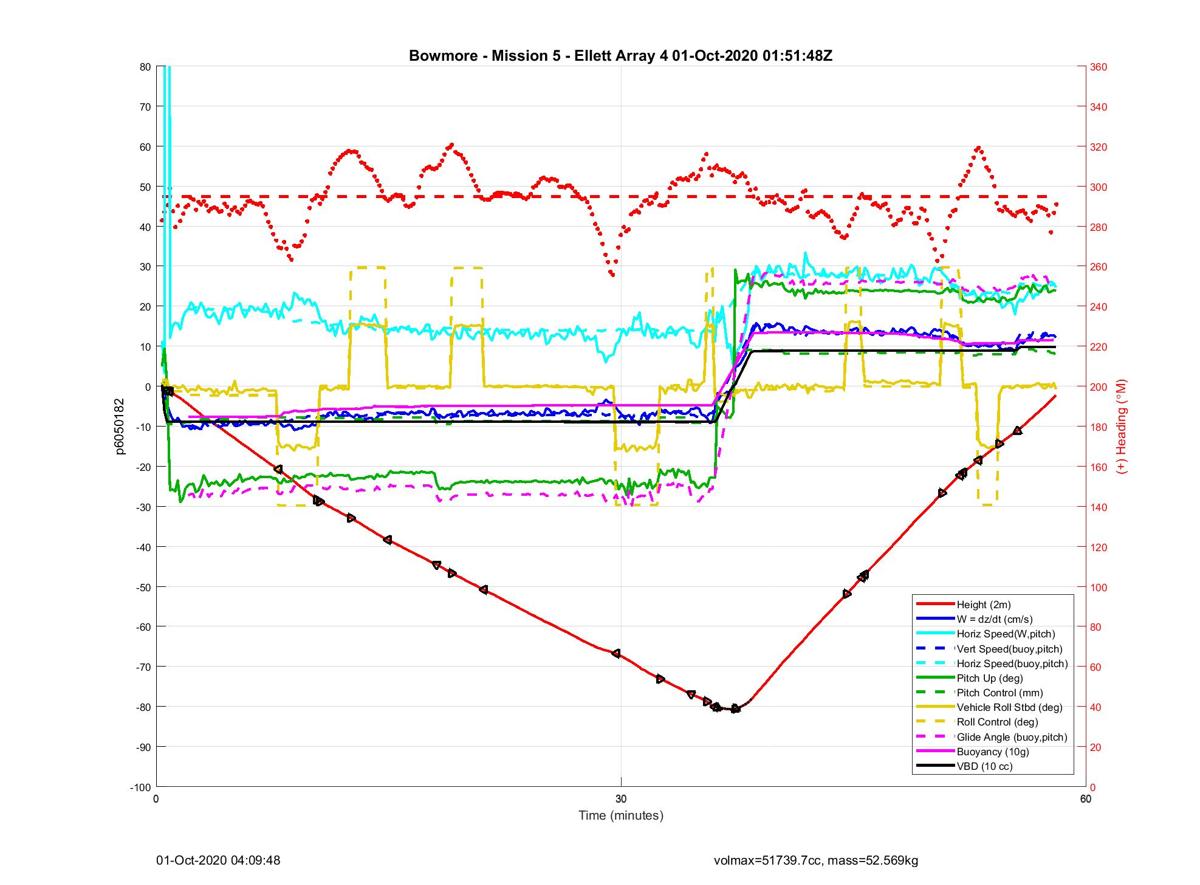Select the "volmax=51739.7cc, mass=52.569kg" footer text
Image resolution: width=1200 pixels, height=885 pixels.
click(817, 860)
